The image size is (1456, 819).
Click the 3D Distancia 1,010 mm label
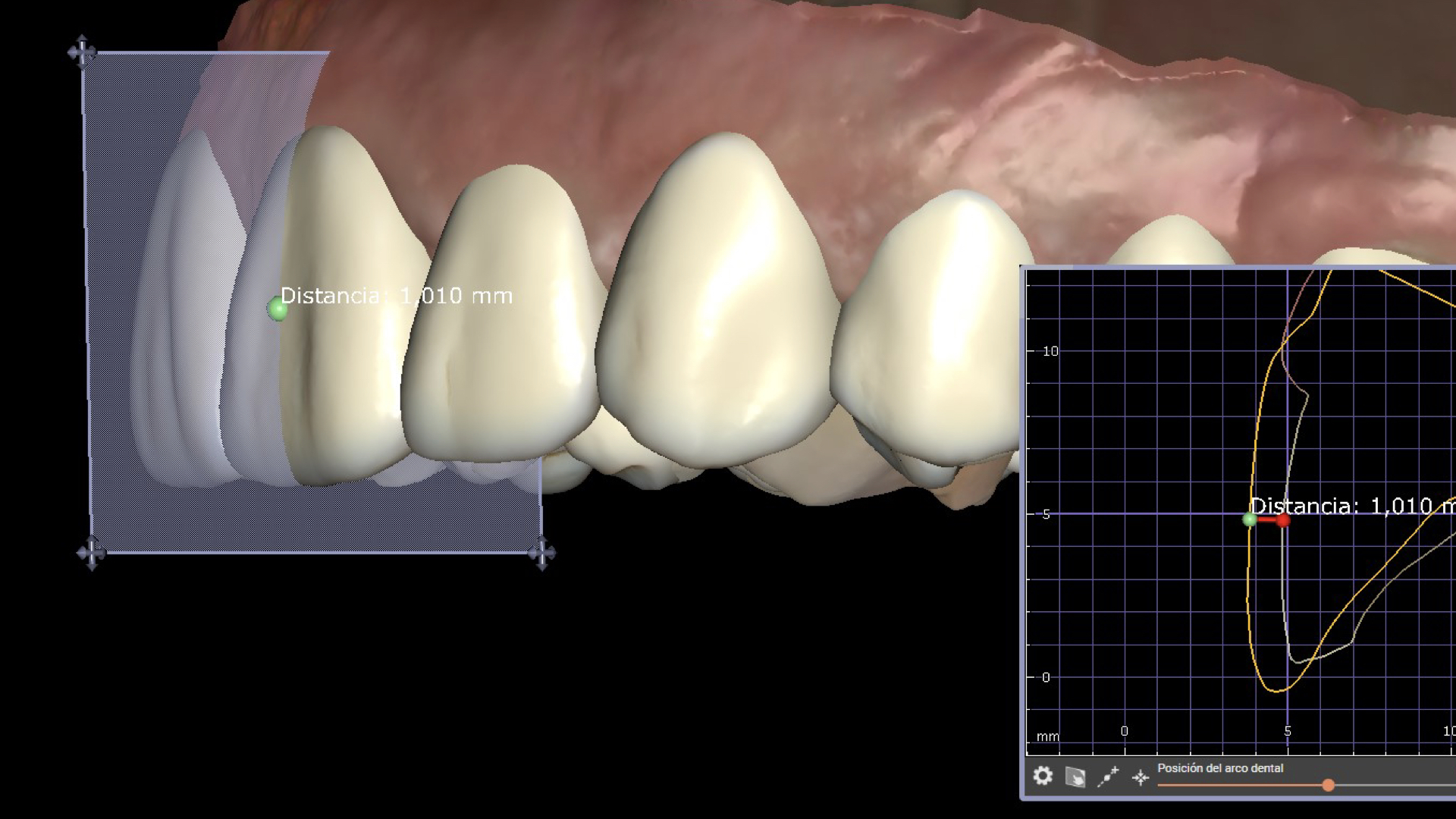[x=396, y=296]
